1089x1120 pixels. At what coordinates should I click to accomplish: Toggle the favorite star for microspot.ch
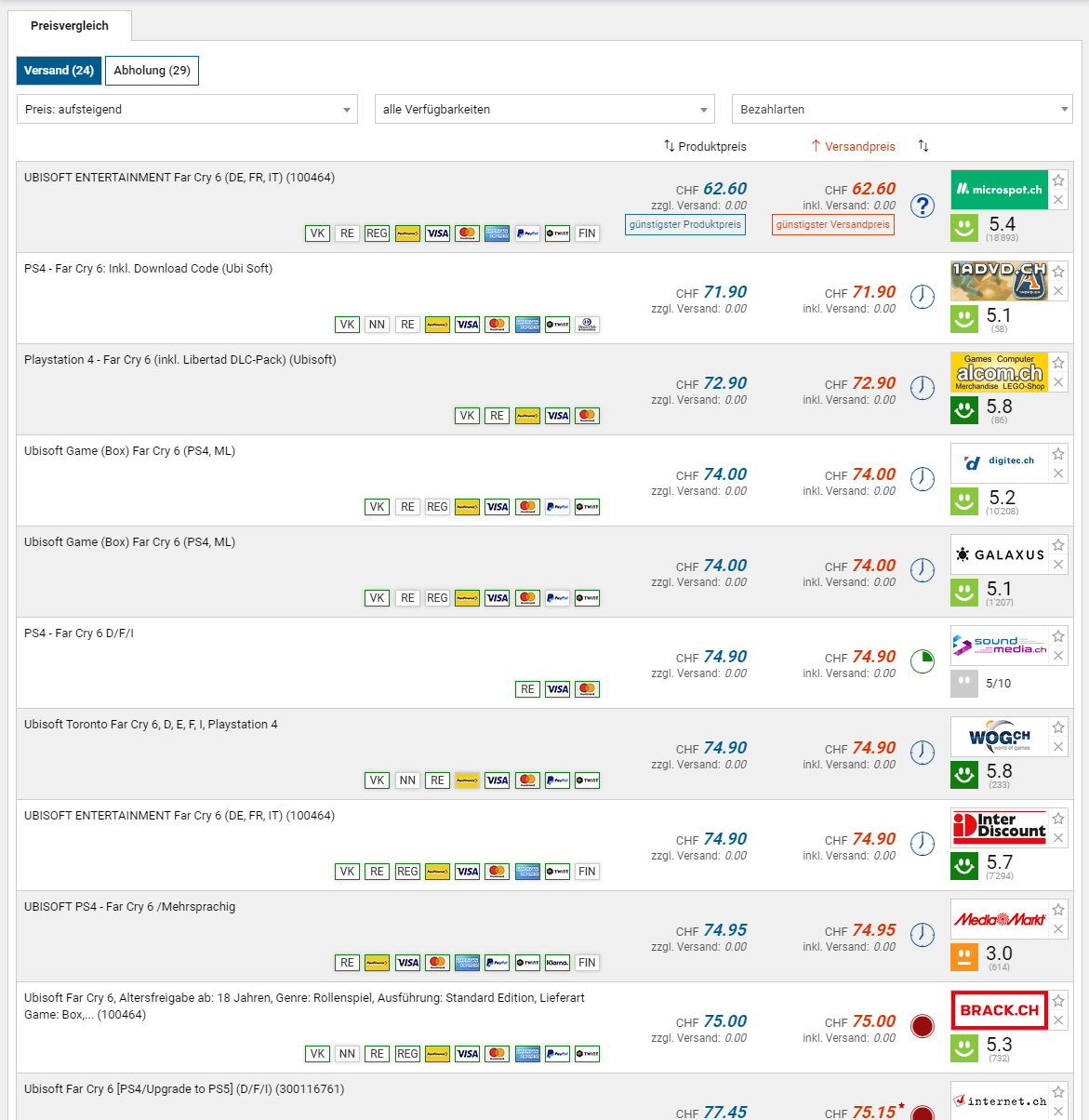pos(1058,180)
